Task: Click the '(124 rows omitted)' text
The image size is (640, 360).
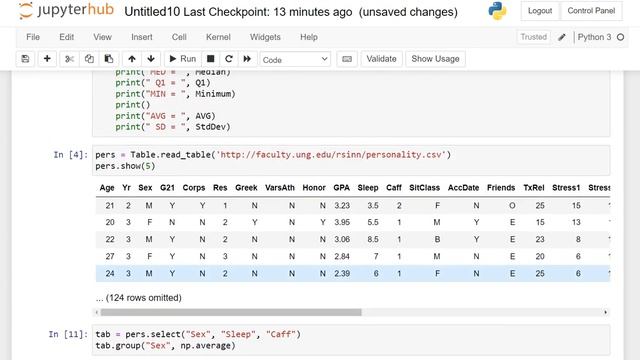Action: tap(144, 298)
